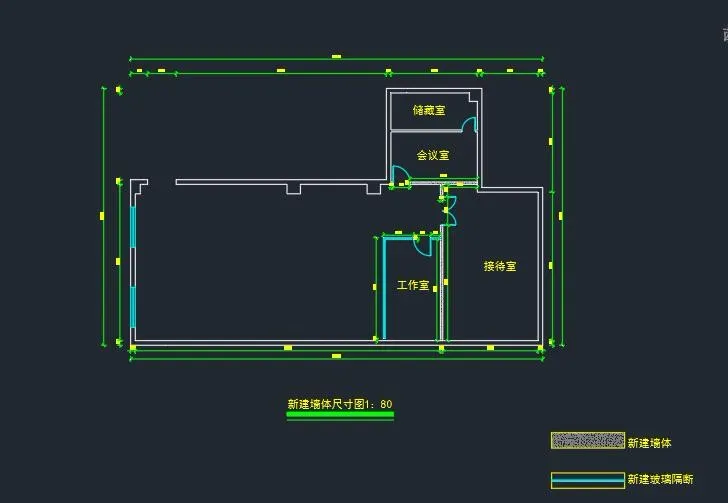Image resolution: width=728 pixels, height=503 pixels.
Task: Select the drawing title 新建墙体尺寸图1：80
Action: pyautogui.click(x=340, y=404)
